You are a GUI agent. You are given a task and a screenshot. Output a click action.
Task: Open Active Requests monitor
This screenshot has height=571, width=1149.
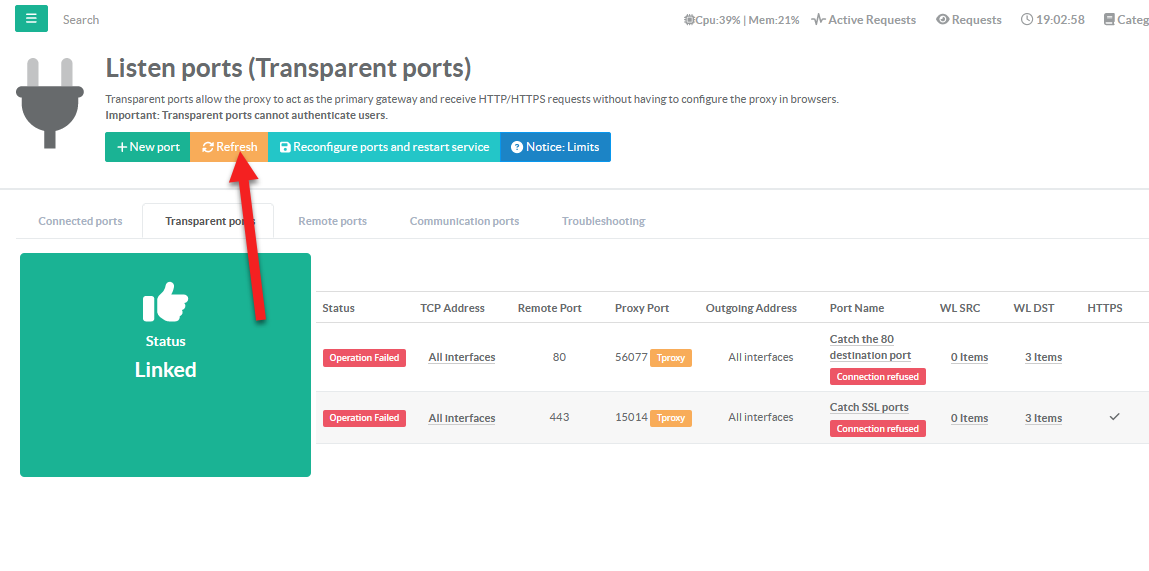click(864, 20)
